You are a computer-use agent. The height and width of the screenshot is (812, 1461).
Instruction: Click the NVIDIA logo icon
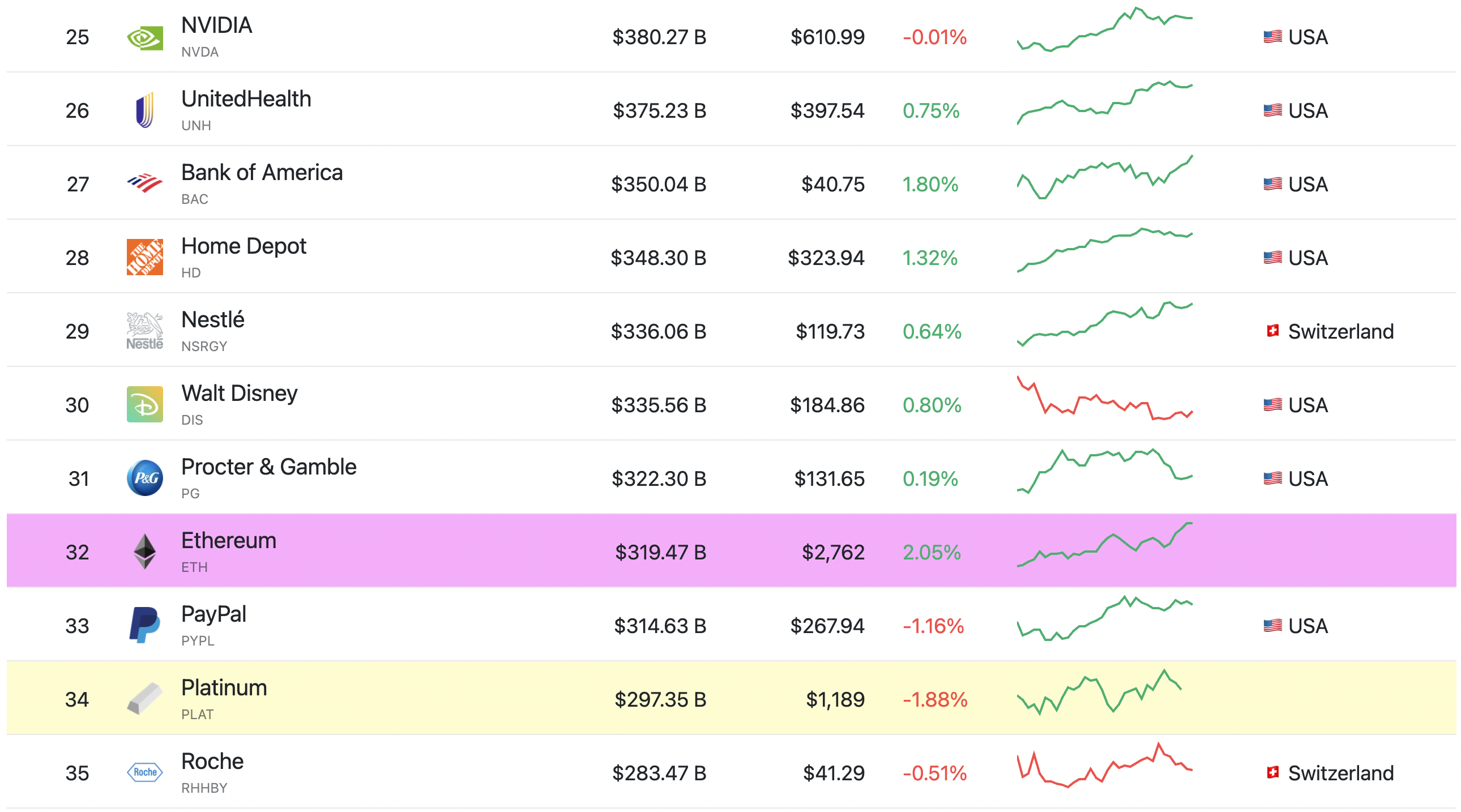pyautogui.click(x=144, y=37)
